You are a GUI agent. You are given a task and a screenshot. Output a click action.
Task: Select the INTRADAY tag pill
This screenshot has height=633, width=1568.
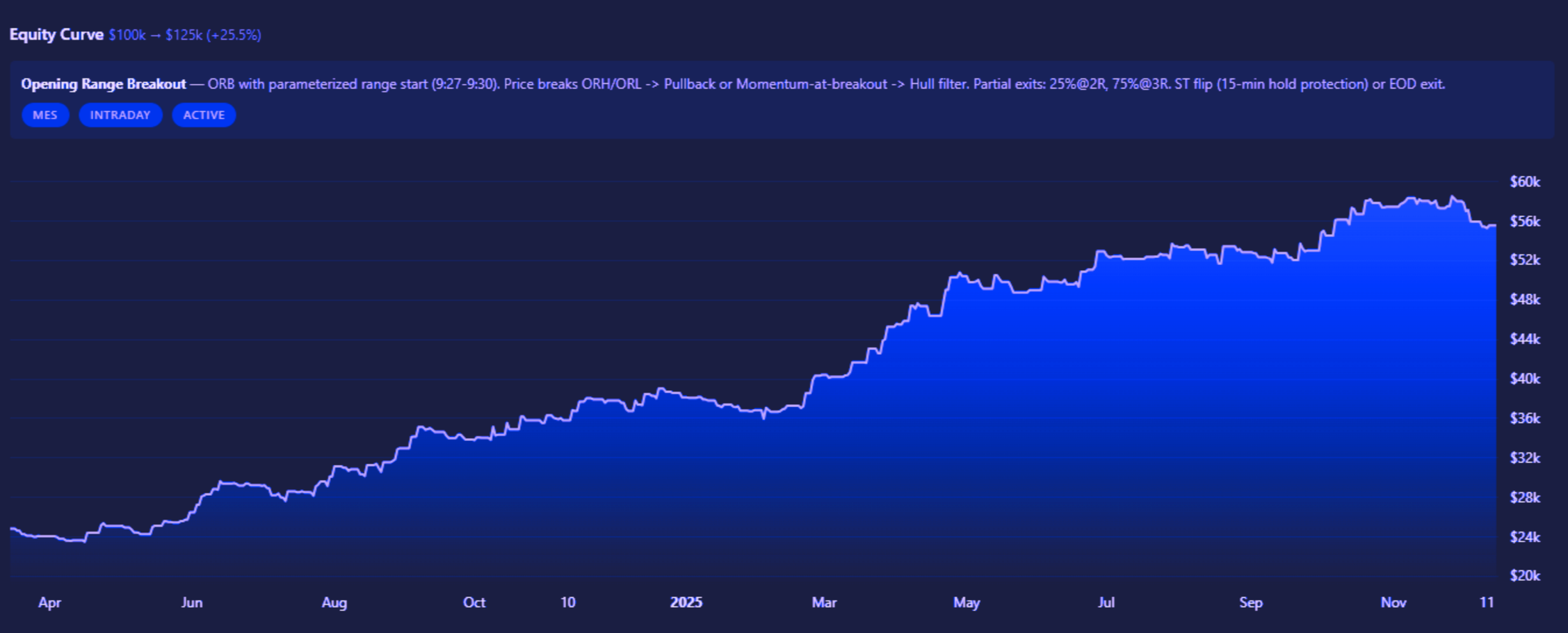point(120,115)
